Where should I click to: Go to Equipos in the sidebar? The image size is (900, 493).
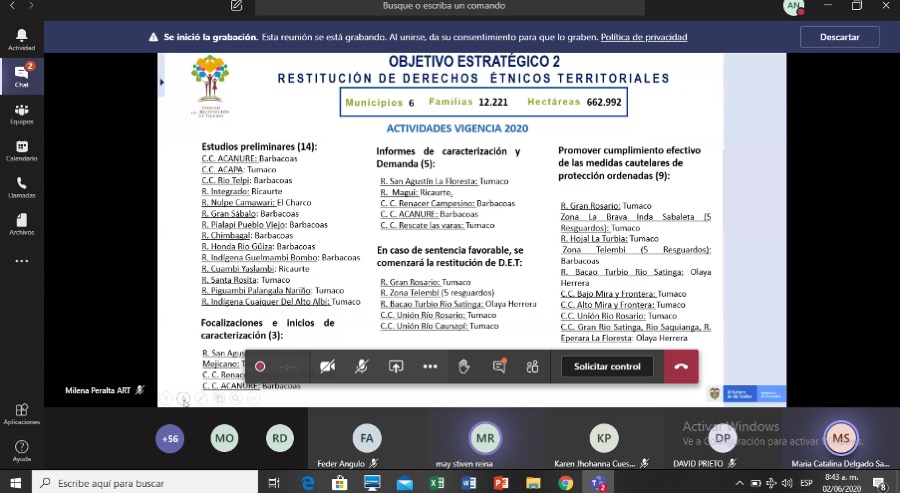[x=21, y=114]
